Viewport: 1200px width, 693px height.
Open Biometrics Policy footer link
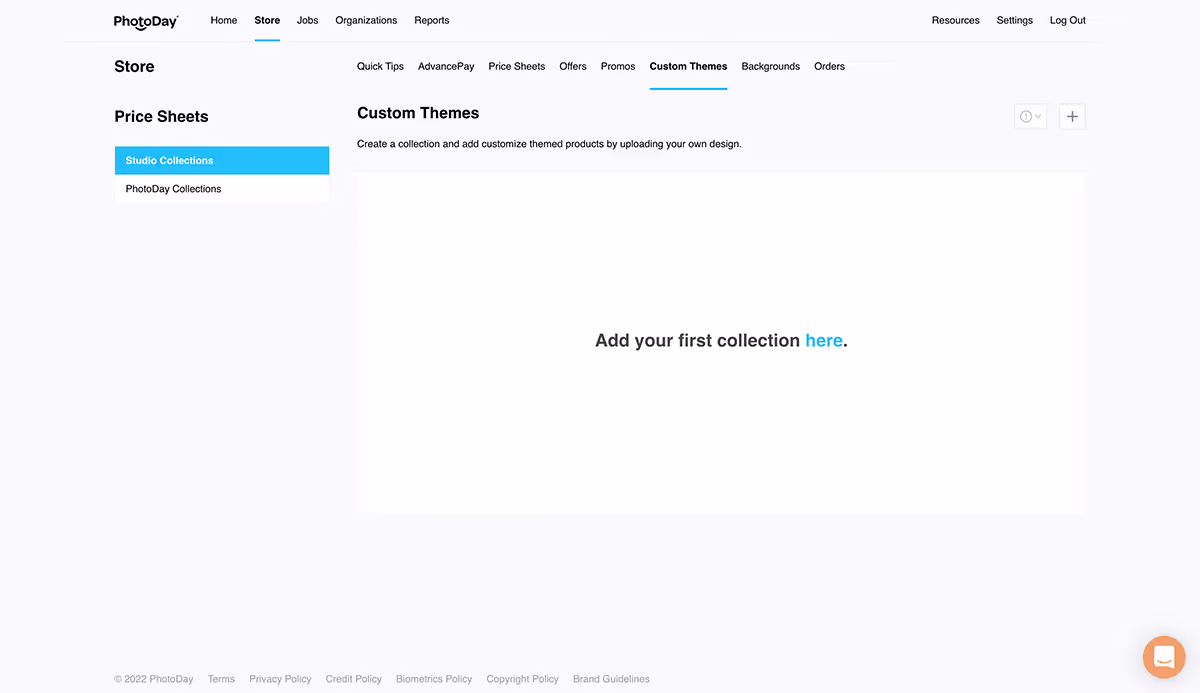coord(434,679)
